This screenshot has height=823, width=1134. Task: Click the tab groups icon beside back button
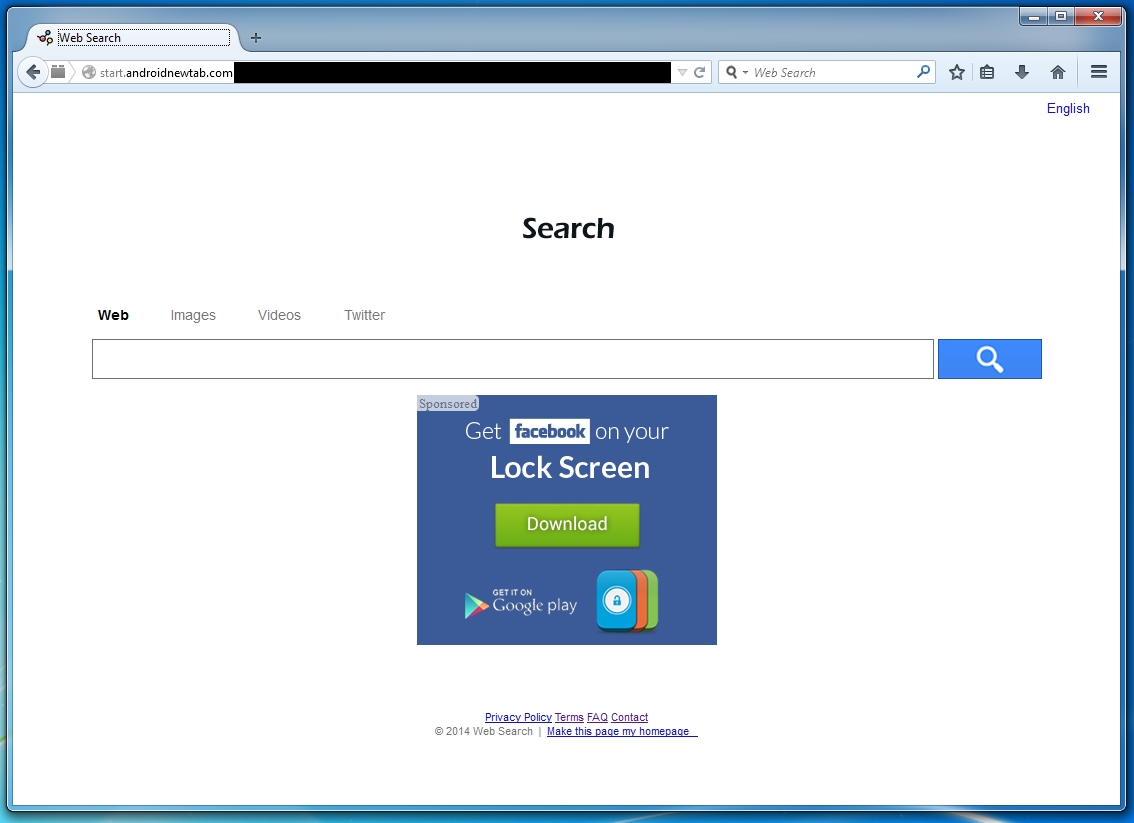(x=59, y=72)
